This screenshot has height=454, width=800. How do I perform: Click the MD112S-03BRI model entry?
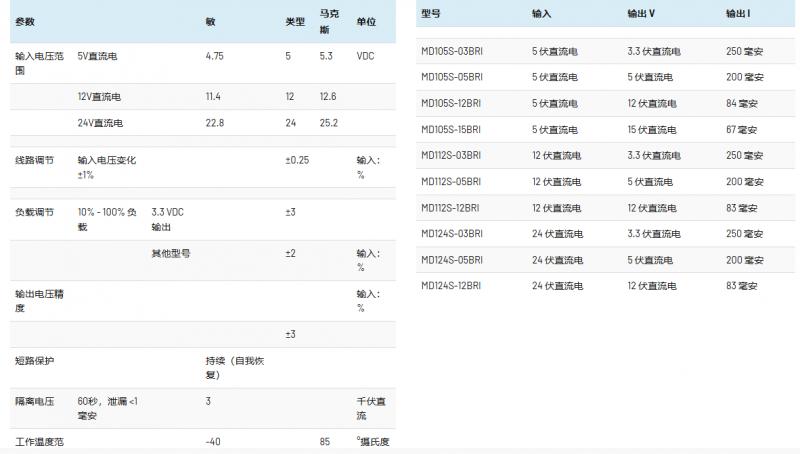click(x=452, y=155)
